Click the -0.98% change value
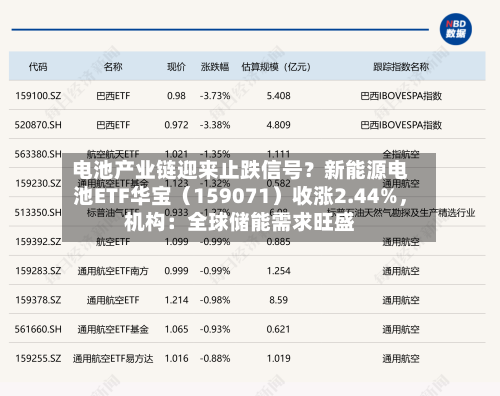The width and height of the screenshot is (500, 396). tap(215, 300)
